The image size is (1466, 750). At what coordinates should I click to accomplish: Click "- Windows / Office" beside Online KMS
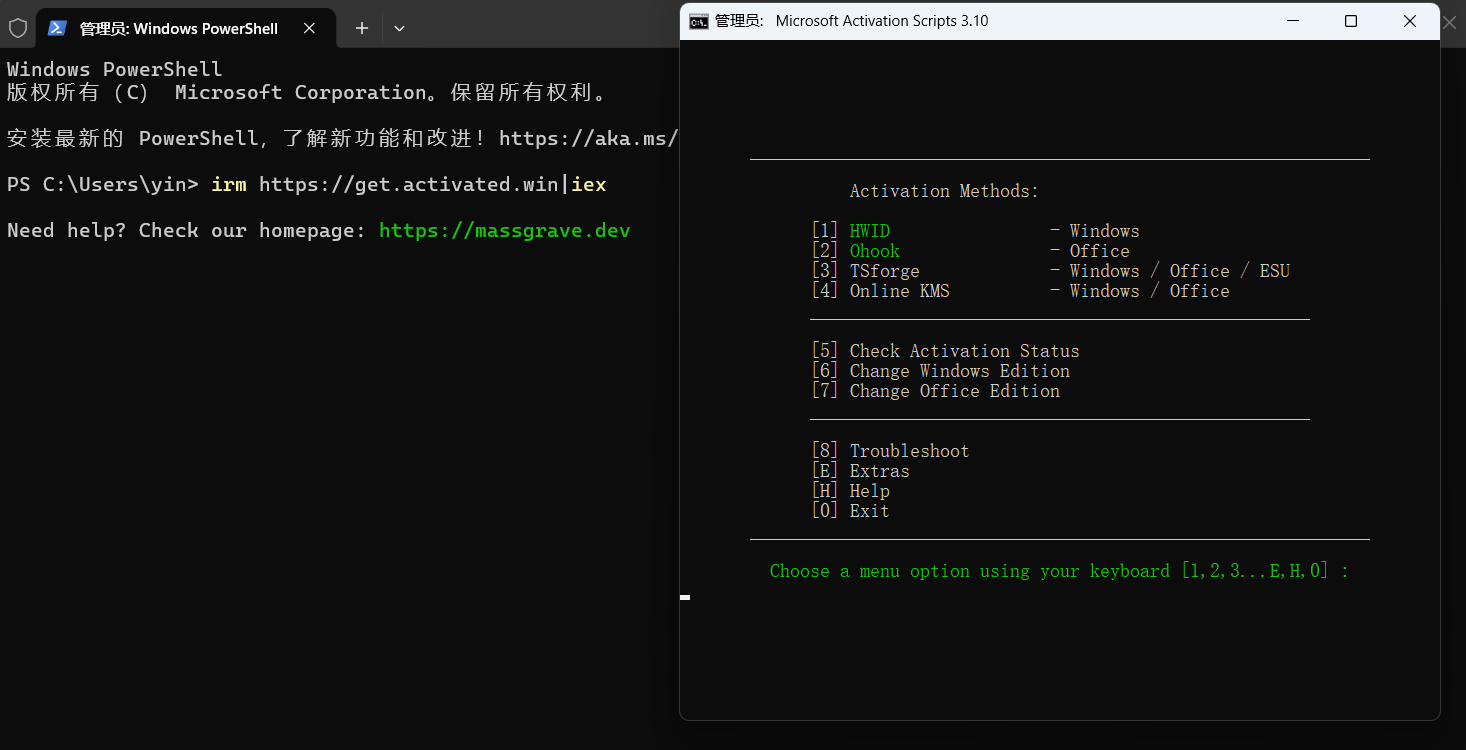pyautogui.click(x=1140, y=291)
